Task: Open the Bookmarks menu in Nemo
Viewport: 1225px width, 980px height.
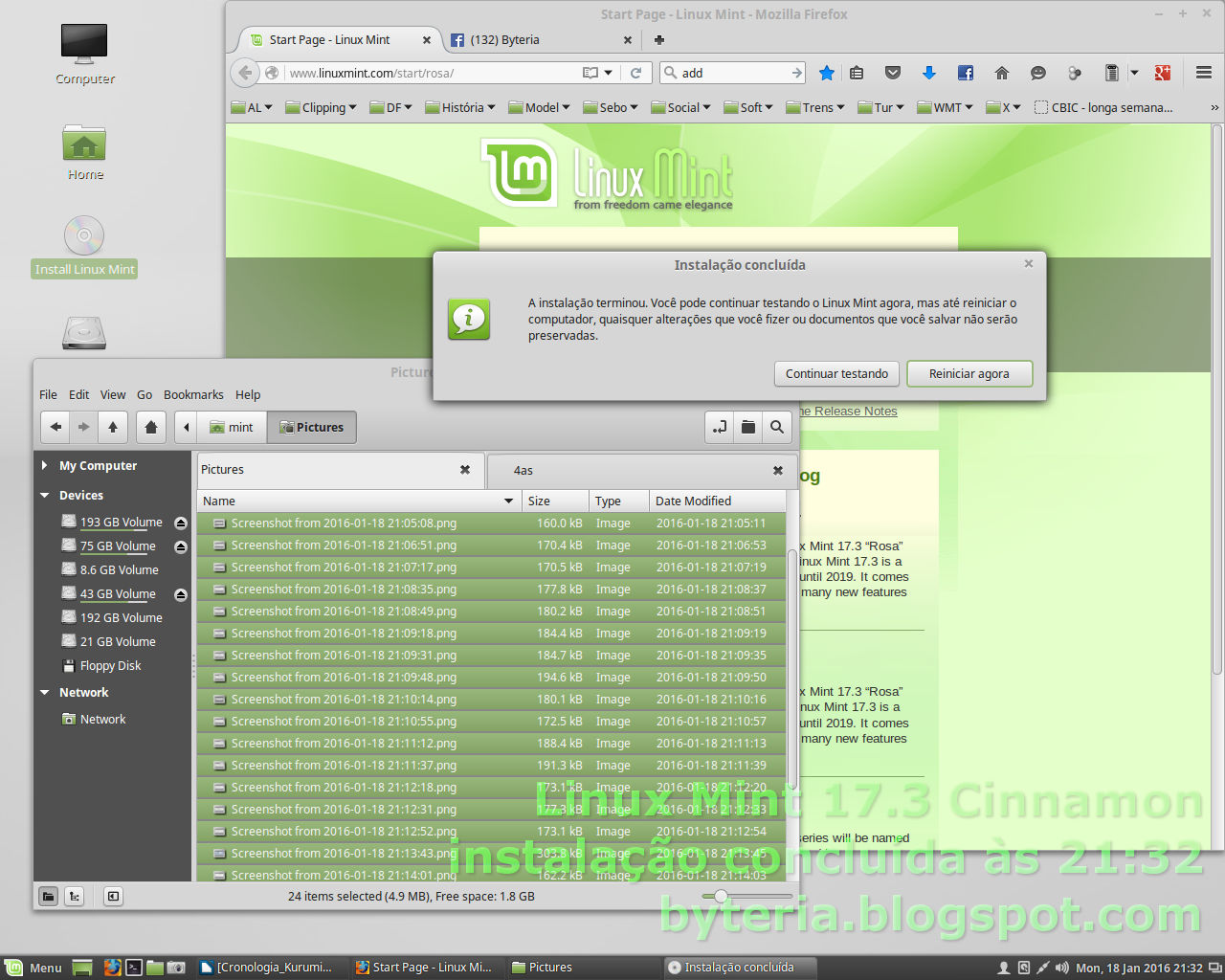Action: click(x=193, y=394)
